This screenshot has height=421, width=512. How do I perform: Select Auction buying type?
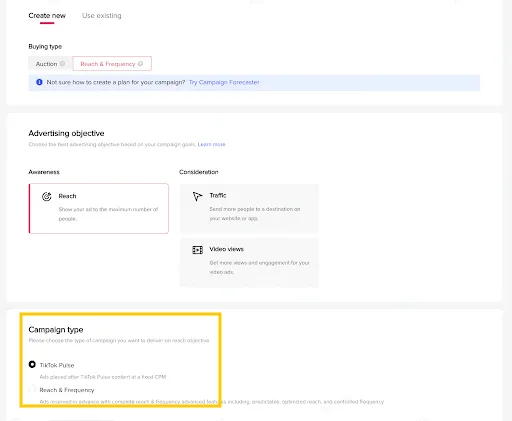click(50, 64)
